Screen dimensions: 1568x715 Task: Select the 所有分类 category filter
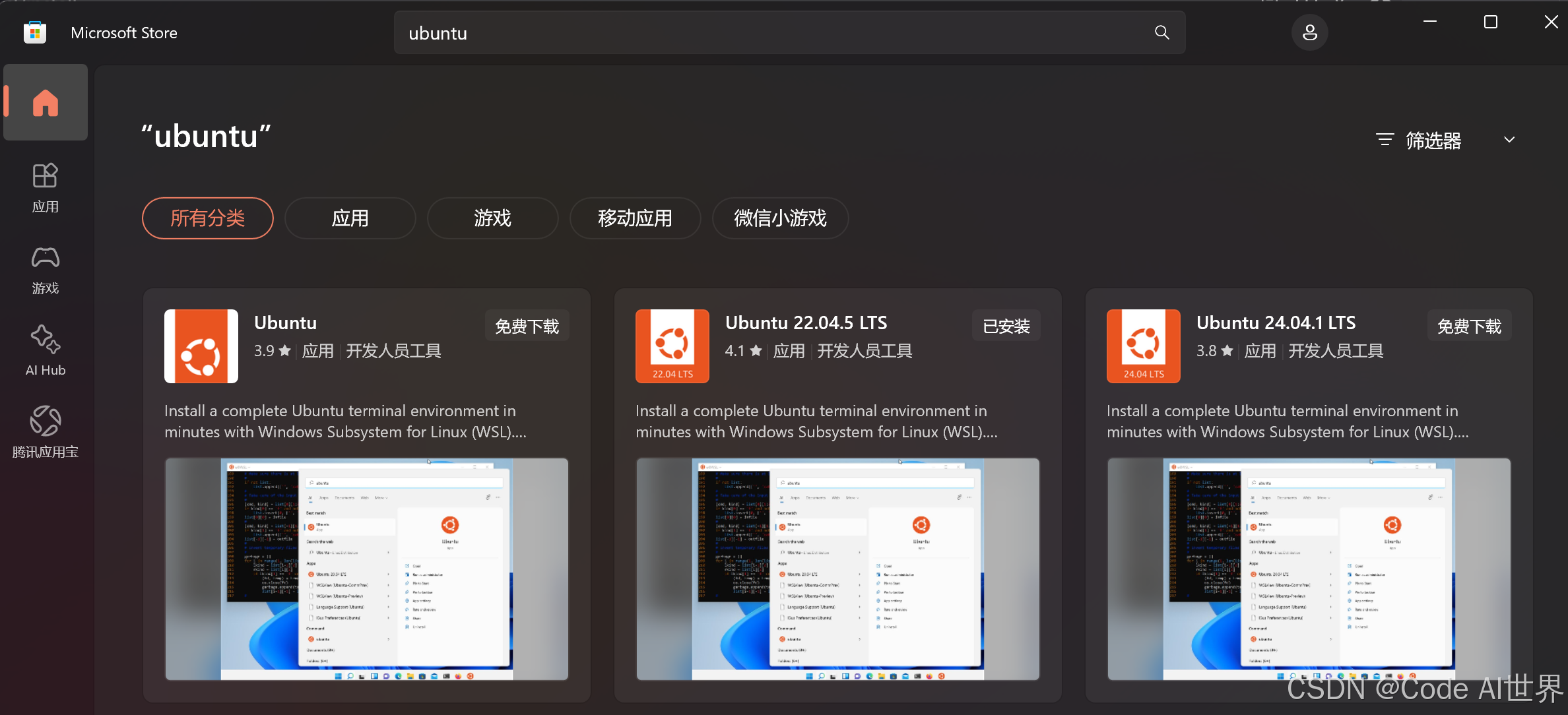tap(207, 218)
